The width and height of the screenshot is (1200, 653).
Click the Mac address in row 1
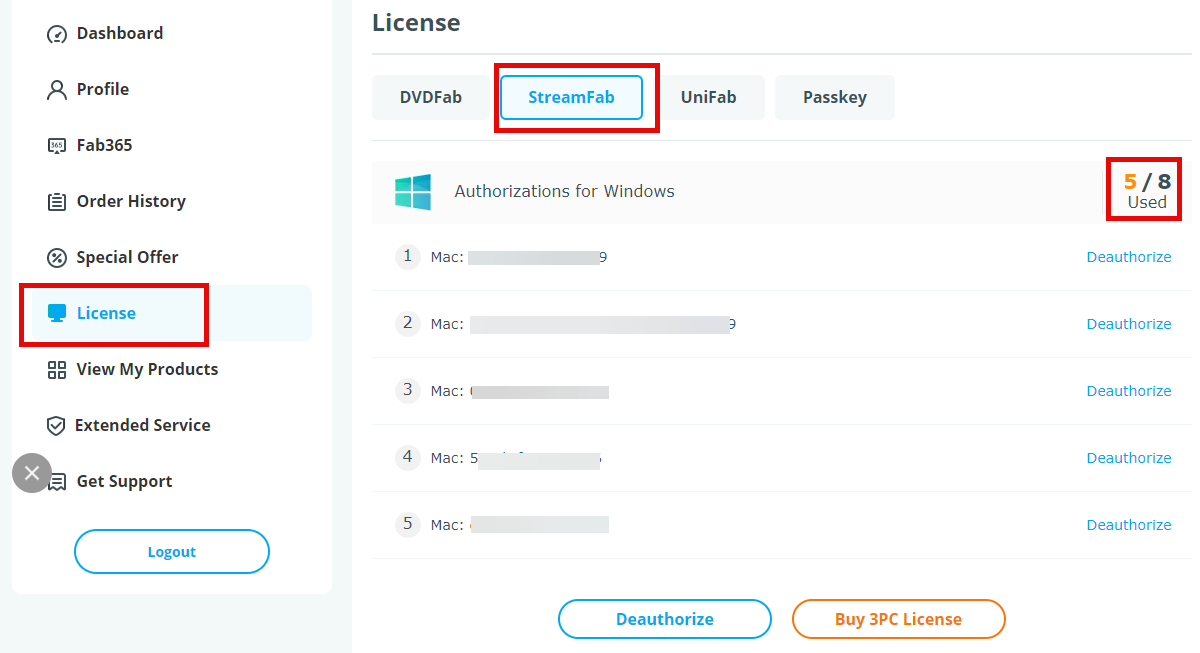[519, 257]
